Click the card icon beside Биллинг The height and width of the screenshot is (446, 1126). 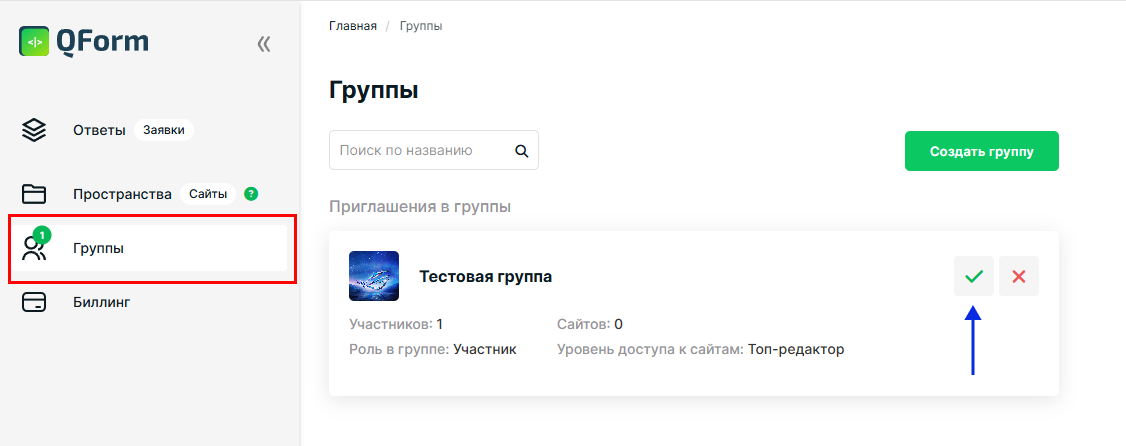[x=34, y=302]
